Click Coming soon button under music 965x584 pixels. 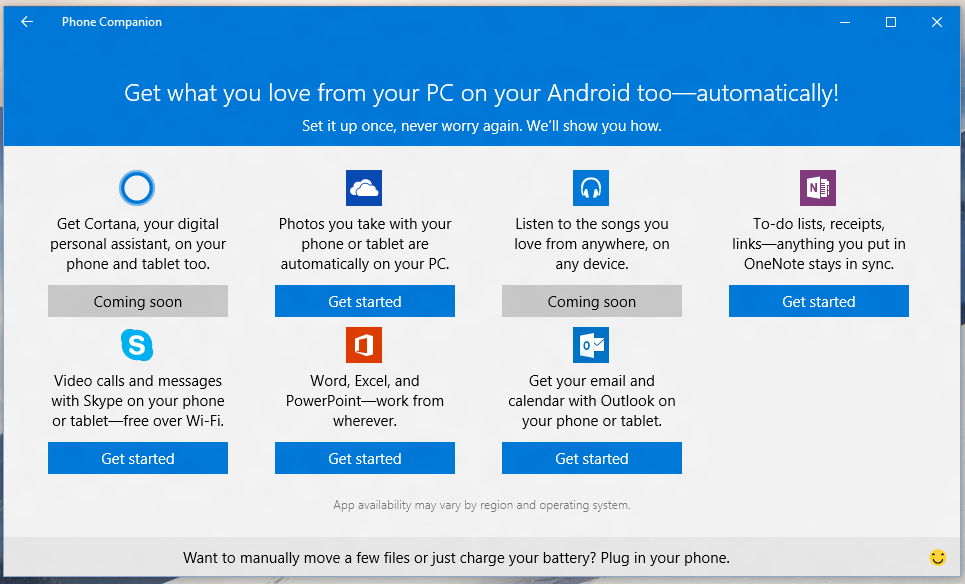[592, 301]
